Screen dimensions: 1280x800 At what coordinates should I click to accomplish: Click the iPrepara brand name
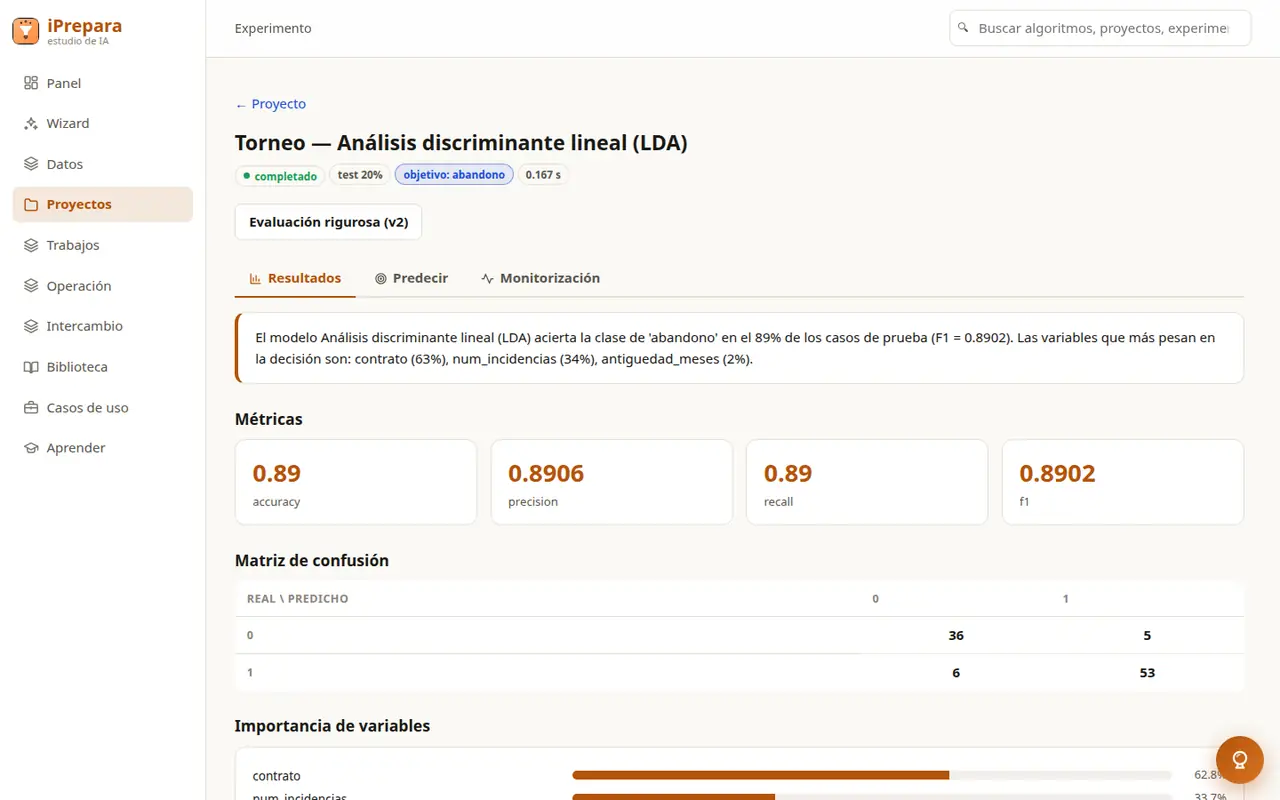pos(85,25)
